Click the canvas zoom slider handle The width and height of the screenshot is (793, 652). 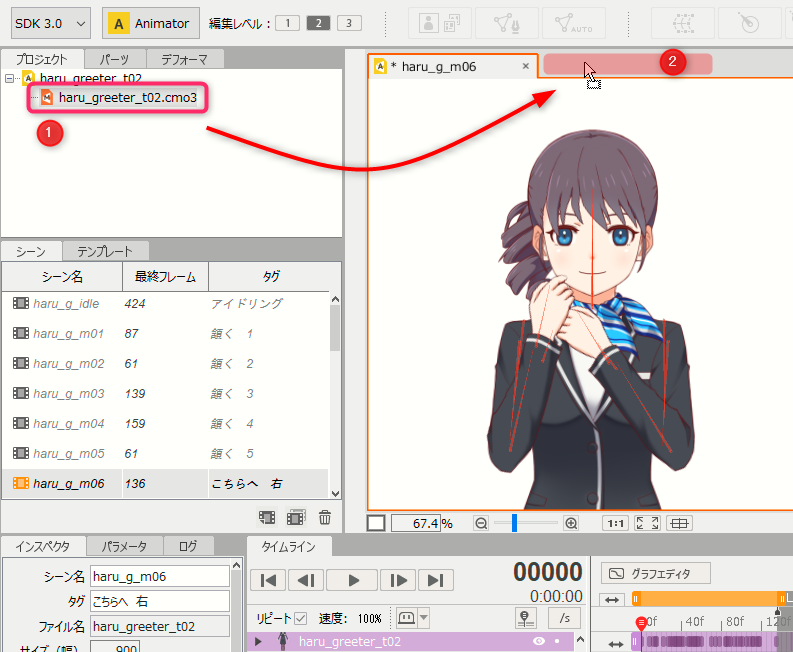click(x=514, y=523)
